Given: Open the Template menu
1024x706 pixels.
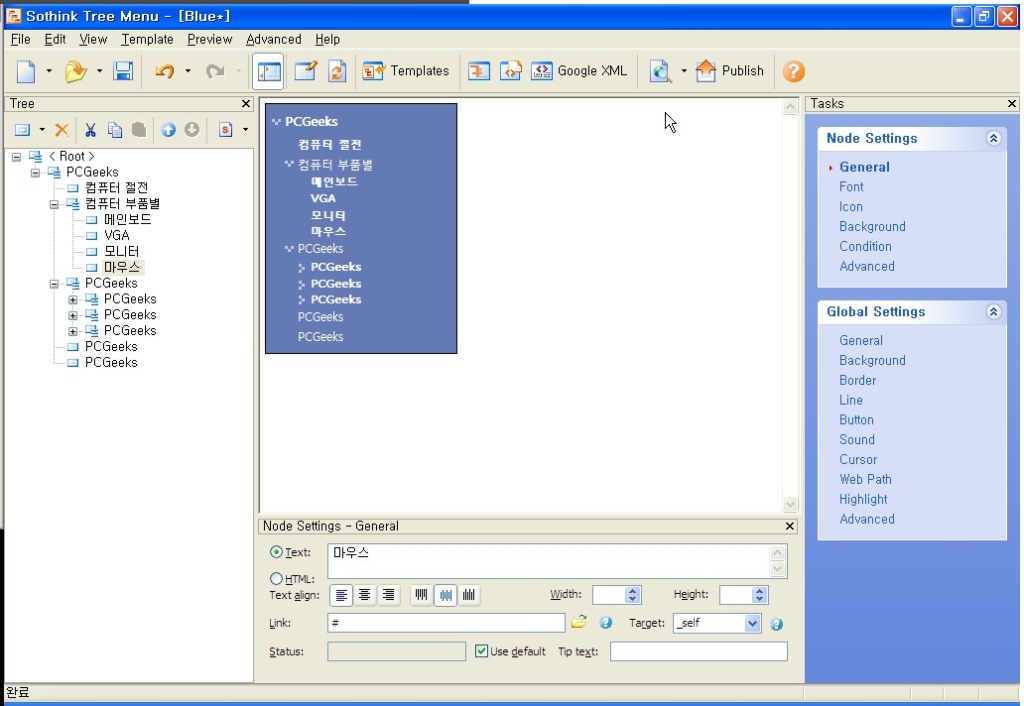Looking at the screenshot, I should click(147, 39).
